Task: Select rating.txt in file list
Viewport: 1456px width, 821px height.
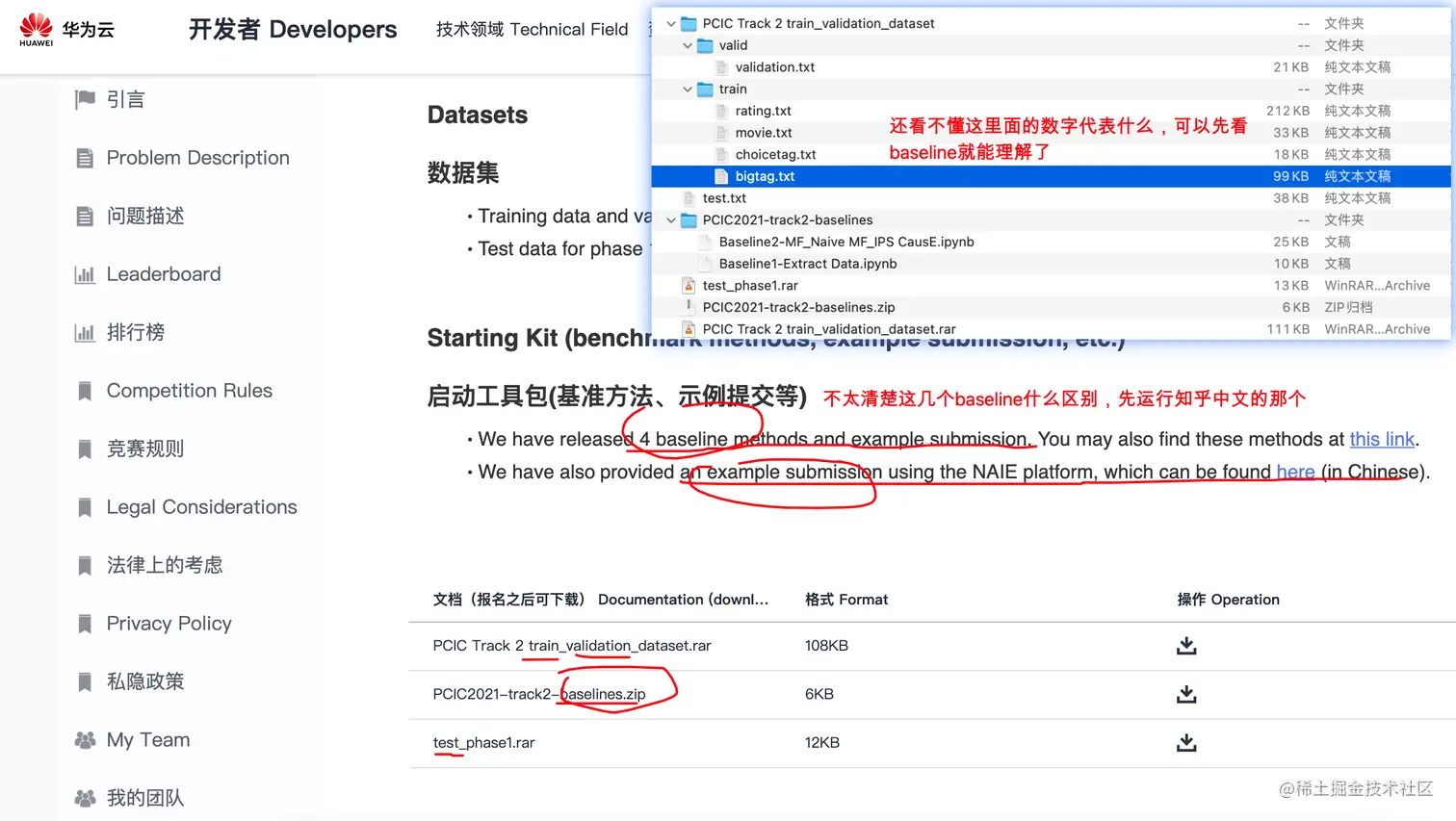Action: pyautogui.click(x=764, y=111)
